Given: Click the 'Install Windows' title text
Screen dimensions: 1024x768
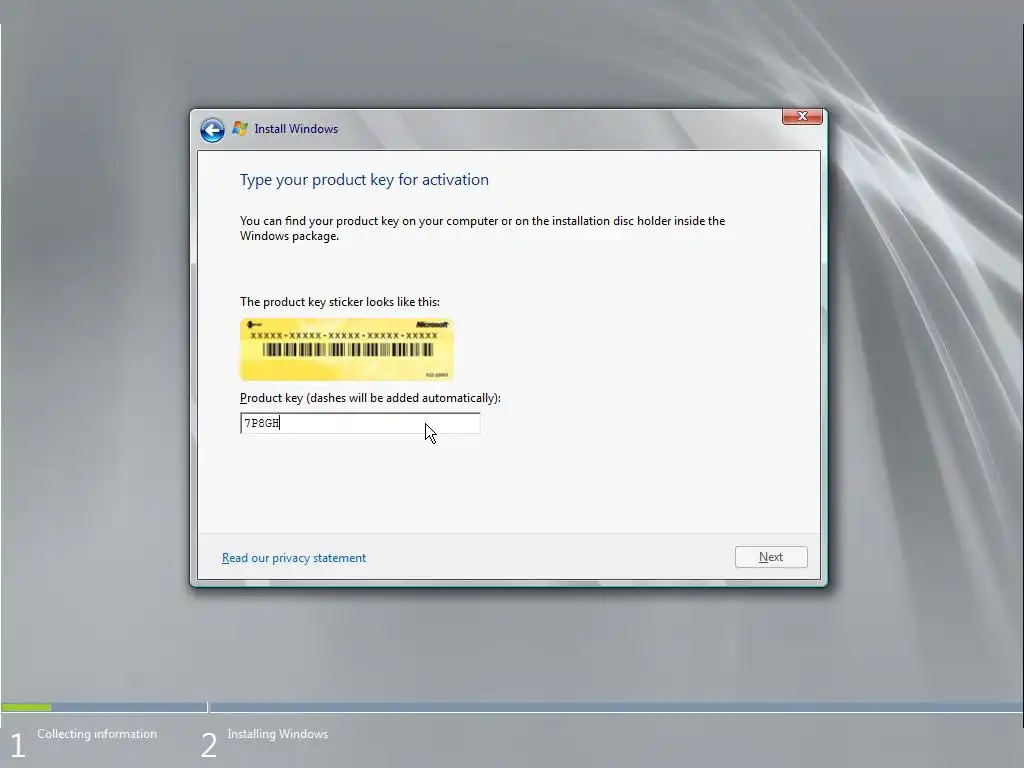Looking at the screenshot, I should pos(296,129).
